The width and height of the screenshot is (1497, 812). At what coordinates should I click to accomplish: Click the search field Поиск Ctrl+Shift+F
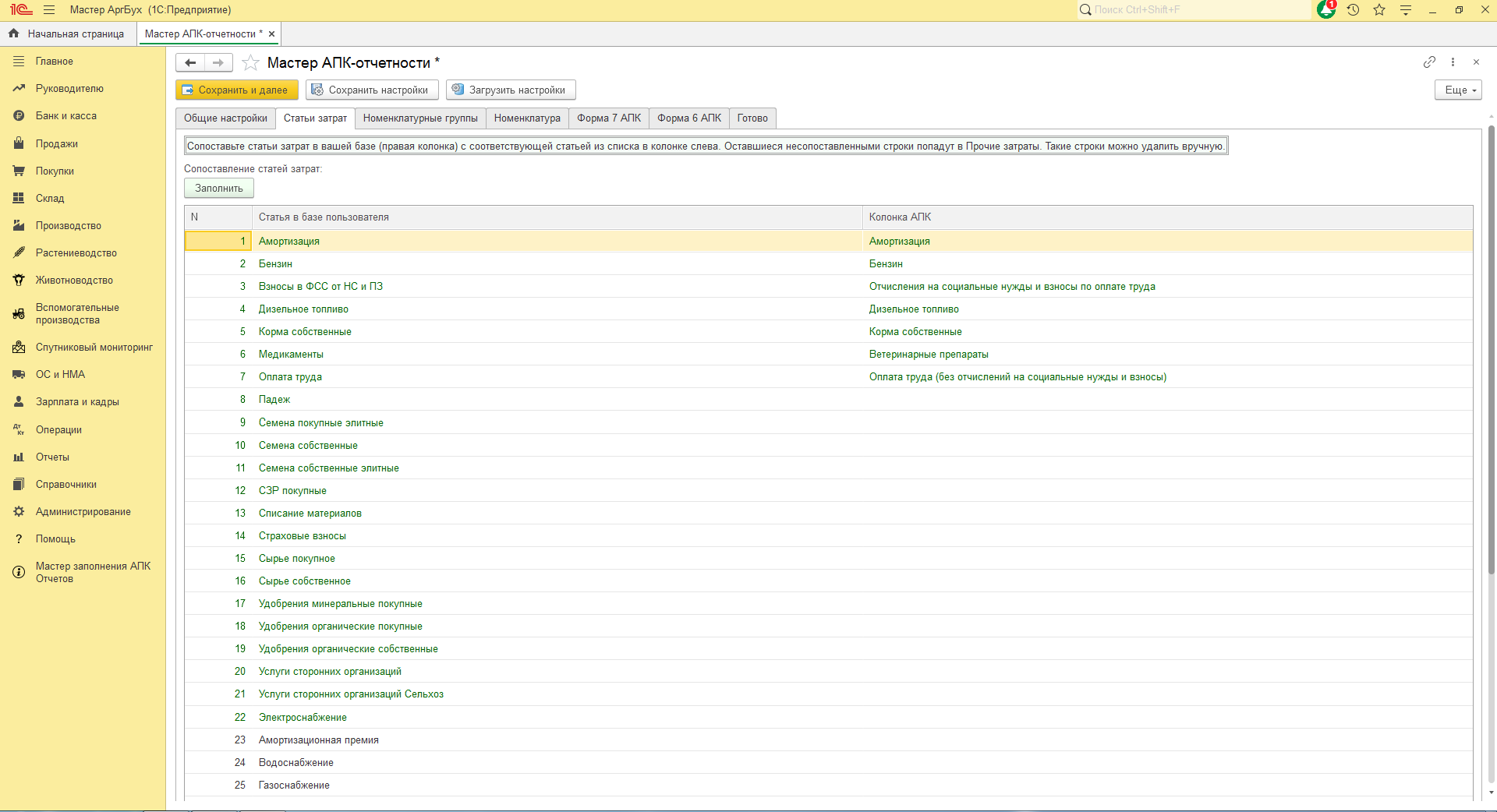[x=1193, y=10]
